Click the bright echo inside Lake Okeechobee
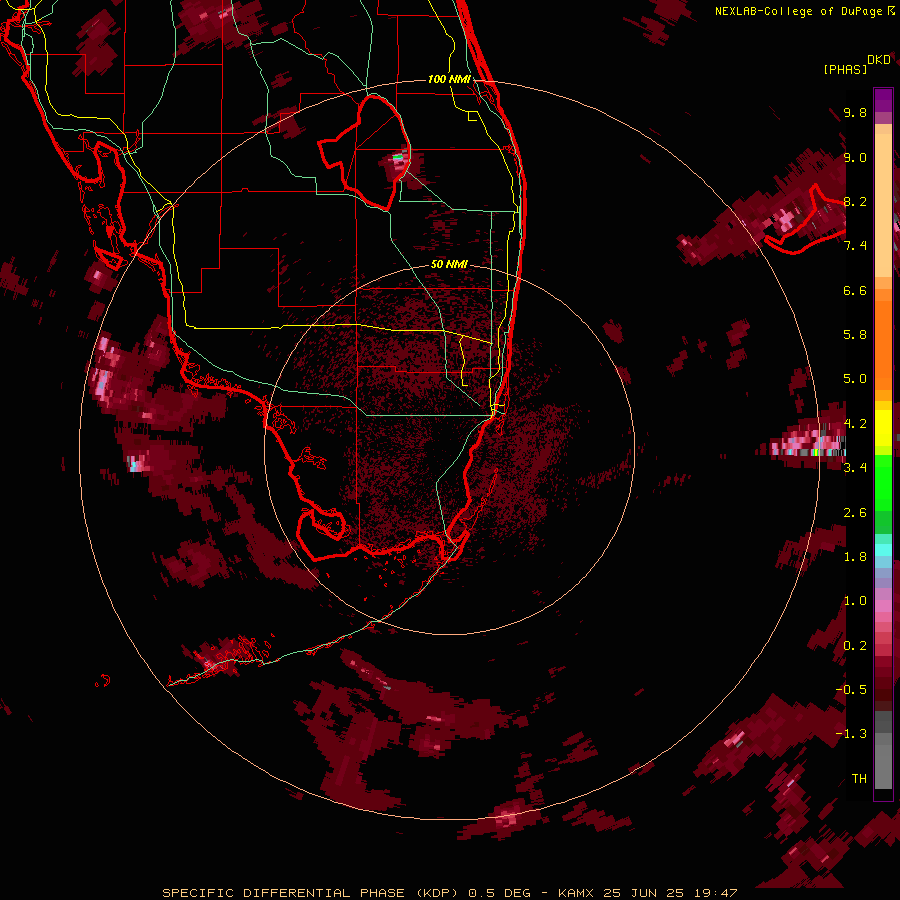The height and width of the screenshot is (900, 900). (x=399, y=156)
